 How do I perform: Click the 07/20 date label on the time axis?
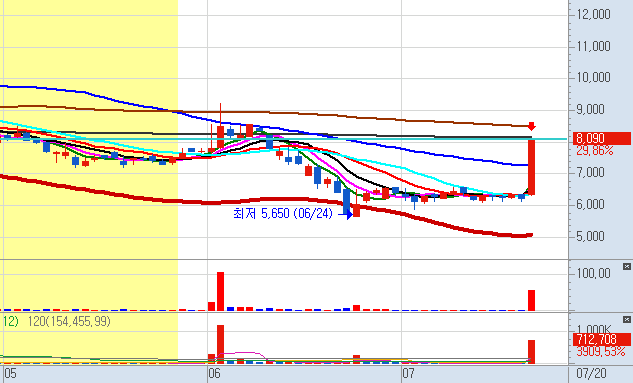[x=591, y=373]
